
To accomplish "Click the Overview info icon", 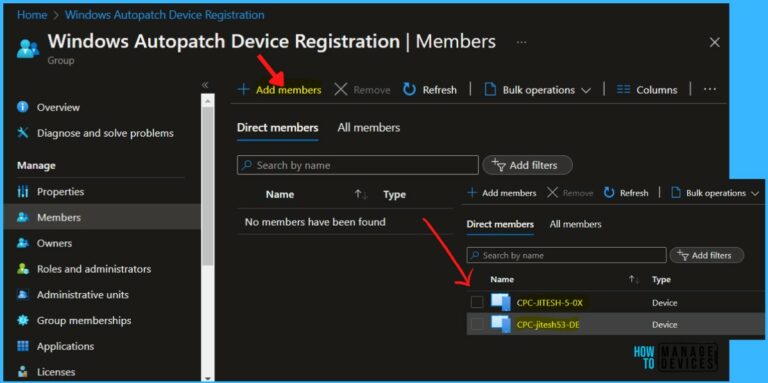I will tap(23, 107).
